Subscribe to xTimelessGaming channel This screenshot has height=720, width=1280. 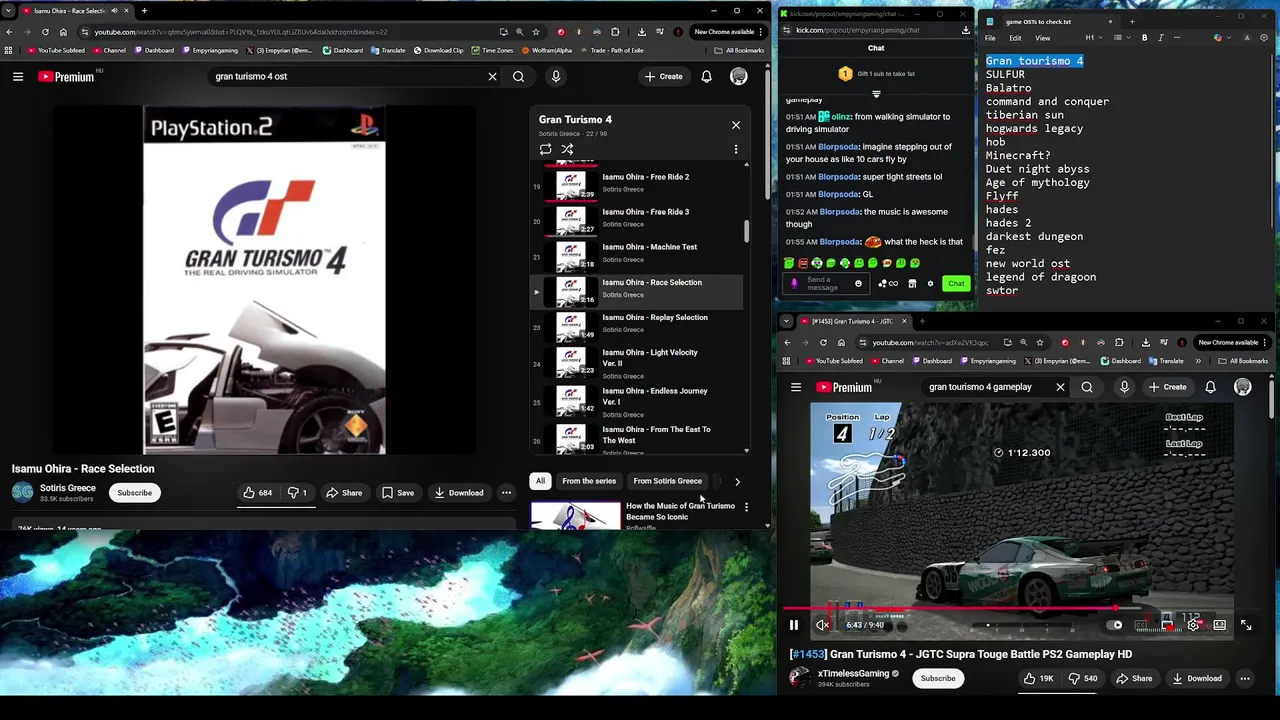pyautogui.click(x=938, y=678)
